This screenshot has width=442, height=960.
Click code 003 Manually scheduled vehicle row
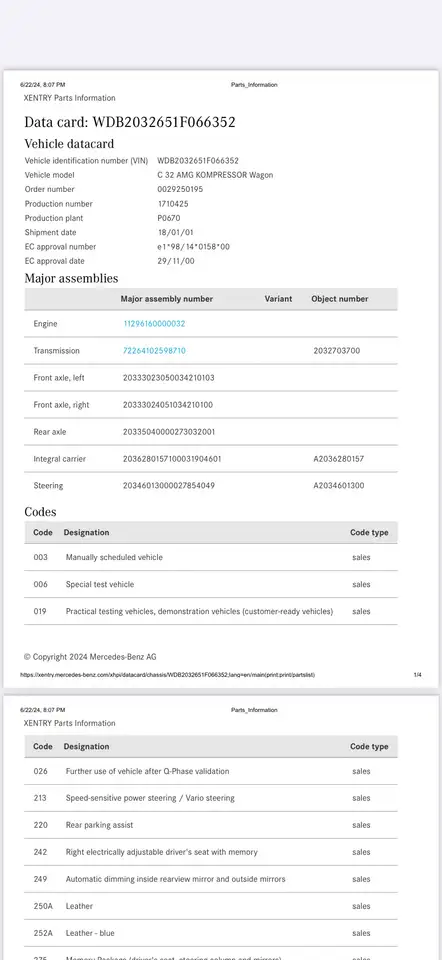pos(211,557)
